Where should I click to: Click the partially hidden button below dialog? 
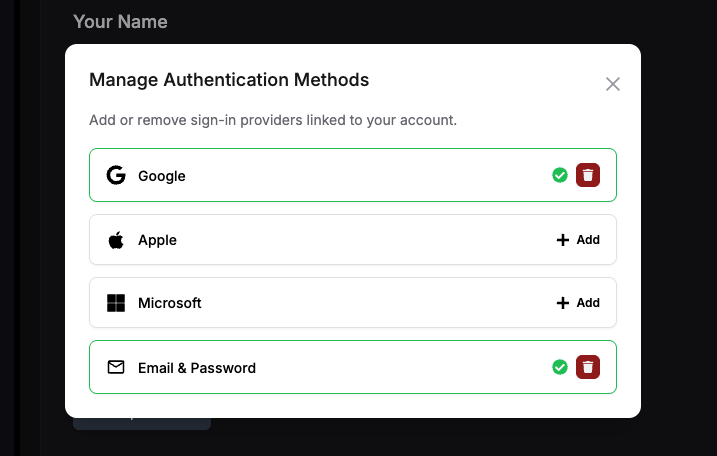point(142,424)
